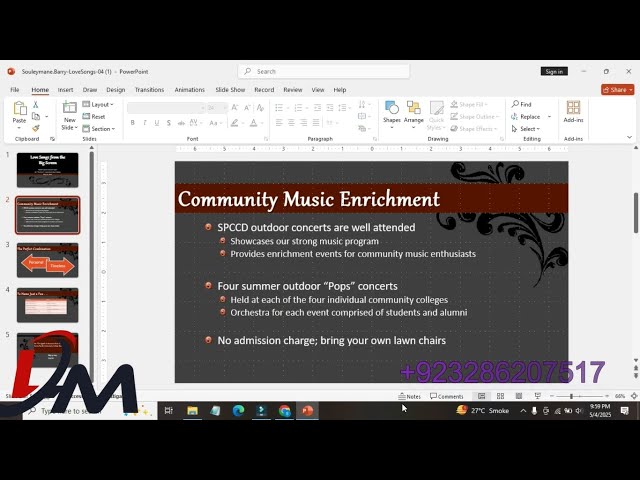Select slide 4 thumbnail with the table
640x480 pixels.
47,305
